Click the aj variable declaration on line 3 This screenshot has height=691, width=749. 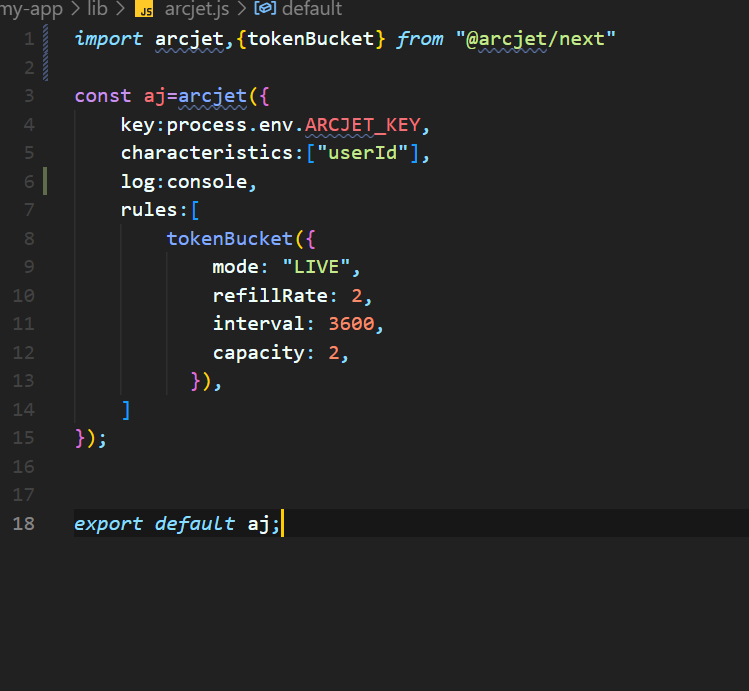[155, 96]
